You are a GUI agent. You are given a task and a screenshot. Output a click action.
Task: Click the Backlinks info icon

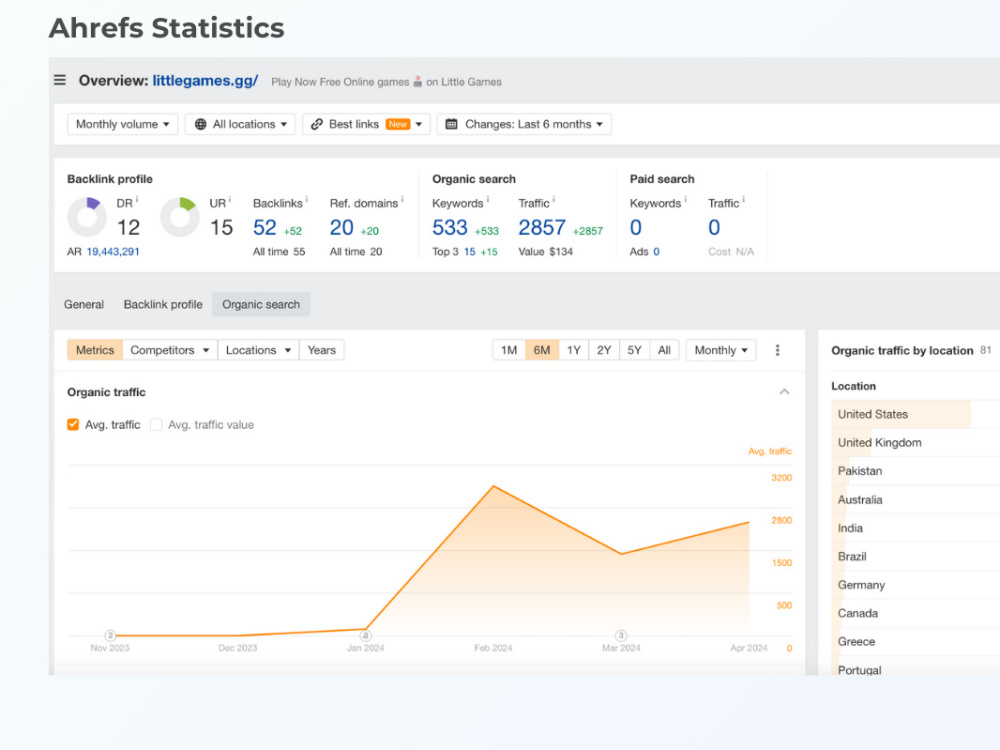click(x=307, y=200)
